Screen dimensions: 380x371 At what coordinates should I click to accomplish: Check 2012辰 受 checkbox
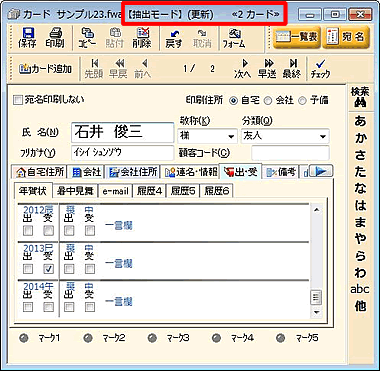pyautogui.click(x=49, y=231)
